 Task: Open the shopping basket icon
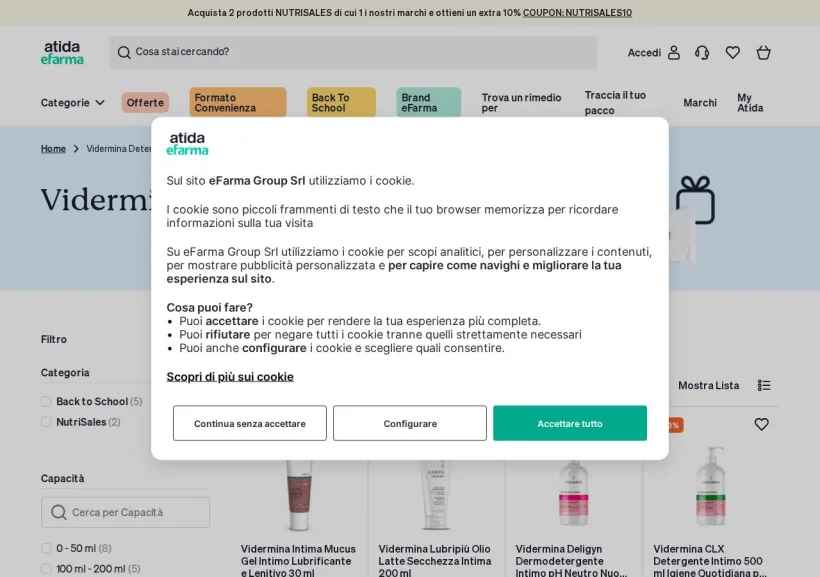coord(764,52)
